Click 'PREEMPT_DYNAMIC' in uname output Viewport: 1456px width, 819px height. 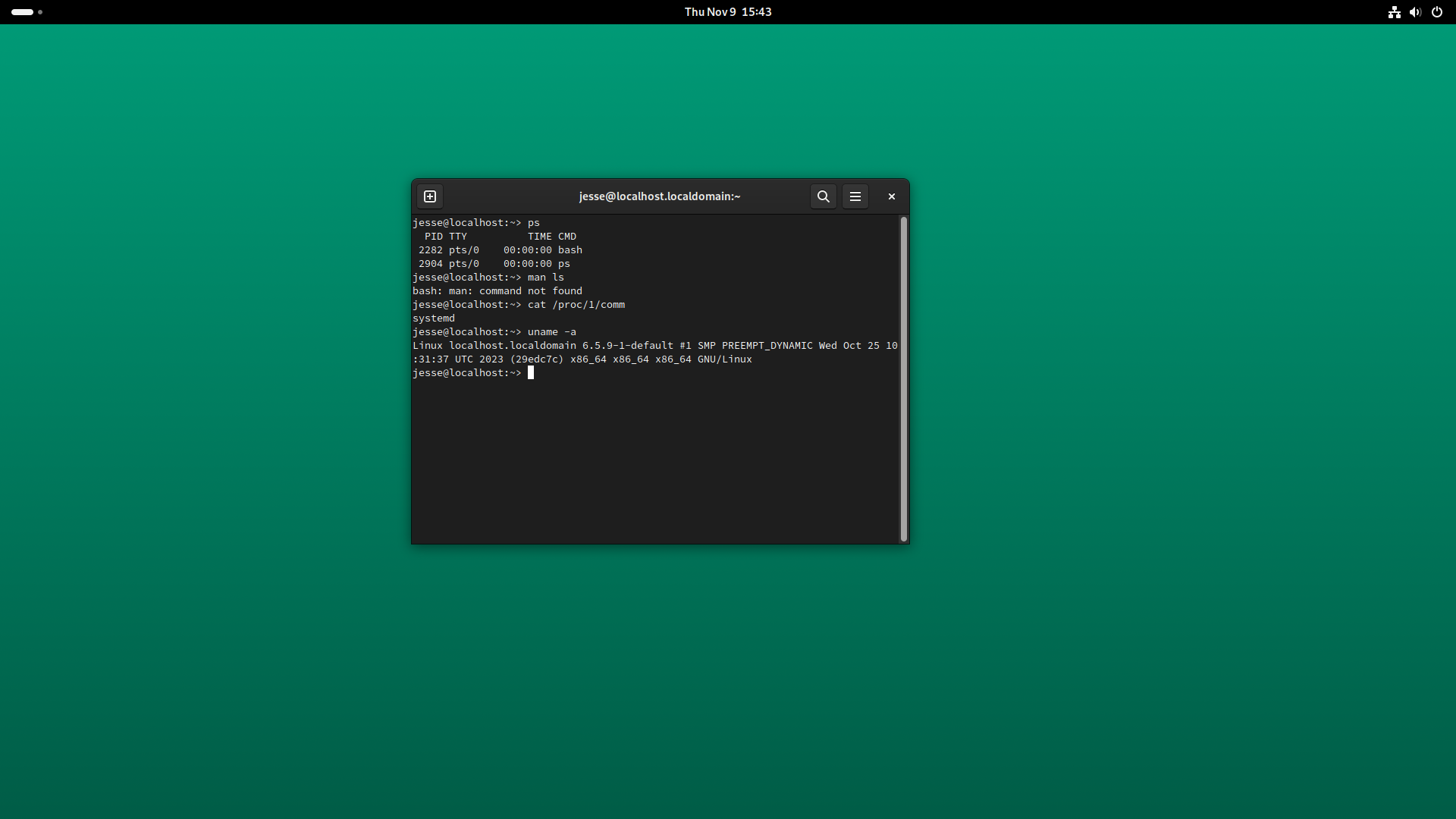coord(767,346)
